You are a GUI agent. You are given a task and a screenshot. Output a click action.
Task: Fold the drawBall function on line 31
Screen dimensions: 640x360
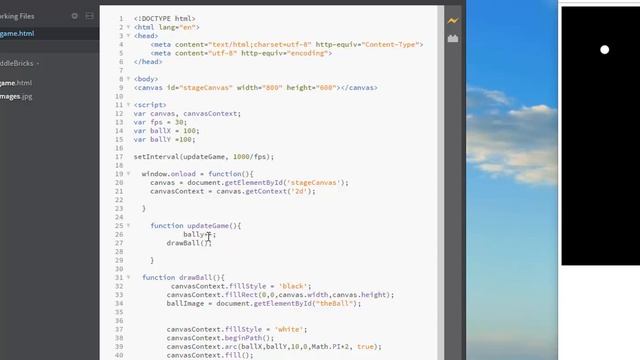click(128, 278)
